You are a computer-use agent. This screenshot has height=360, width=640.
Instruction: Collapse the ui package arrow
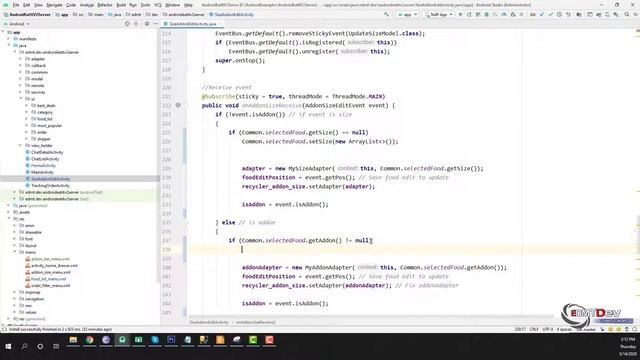point(20,99)
